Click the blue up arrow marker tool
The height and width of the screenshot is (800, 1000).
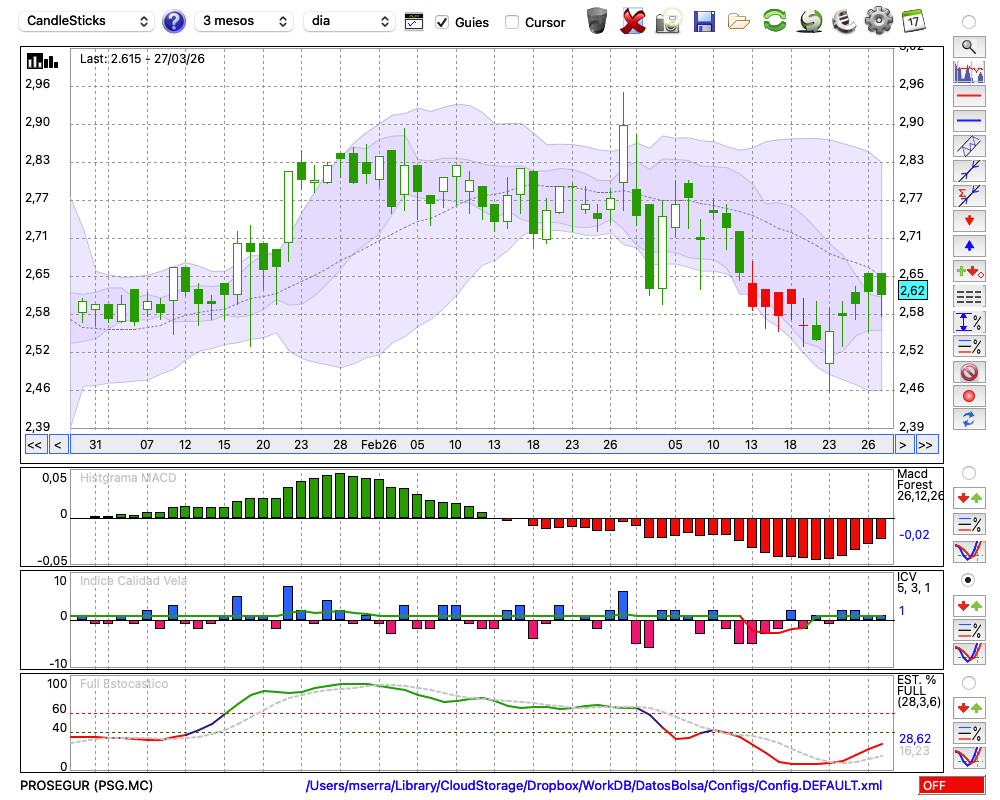(x=968, y=245)
